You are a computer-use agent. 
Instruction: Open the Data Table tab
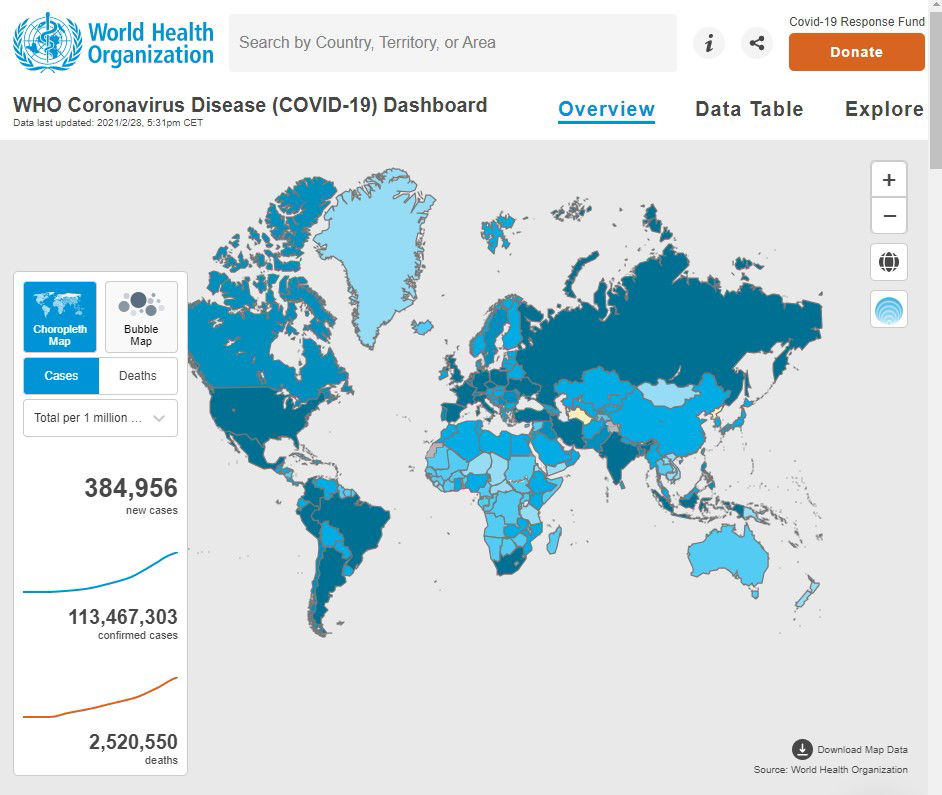coord(749,109)
